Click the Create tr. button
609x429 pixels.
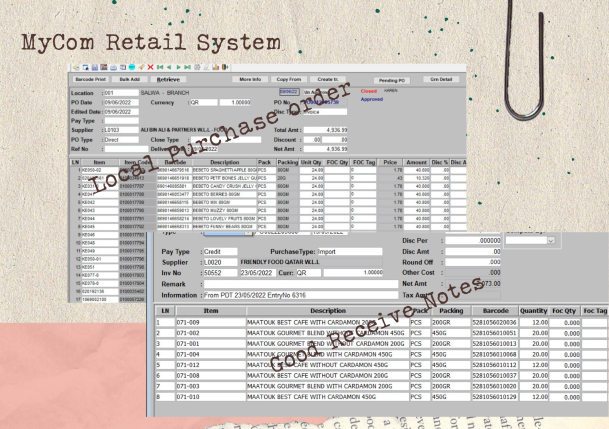point(328,79)
